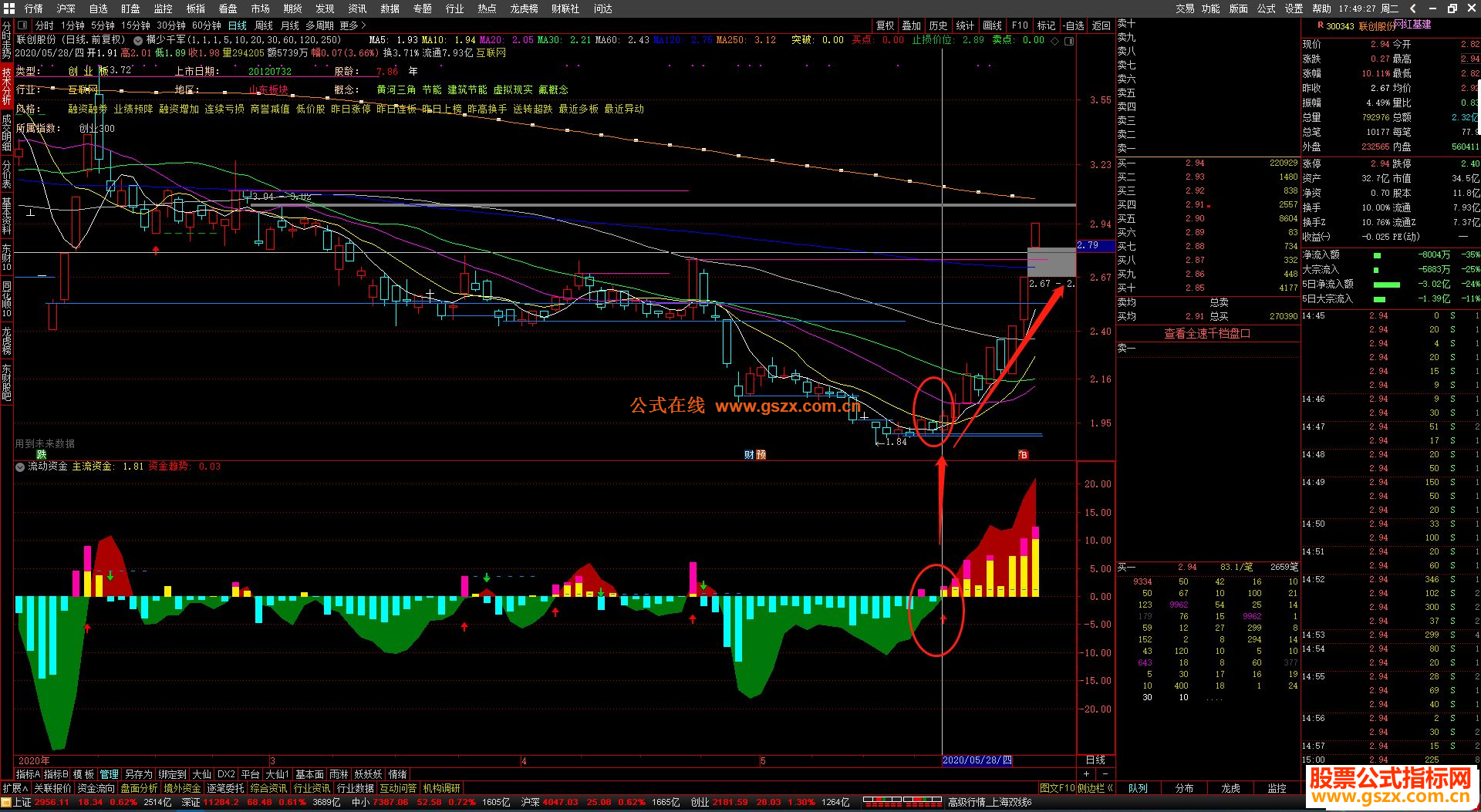Open the main grid menu icon

[9, 8]
